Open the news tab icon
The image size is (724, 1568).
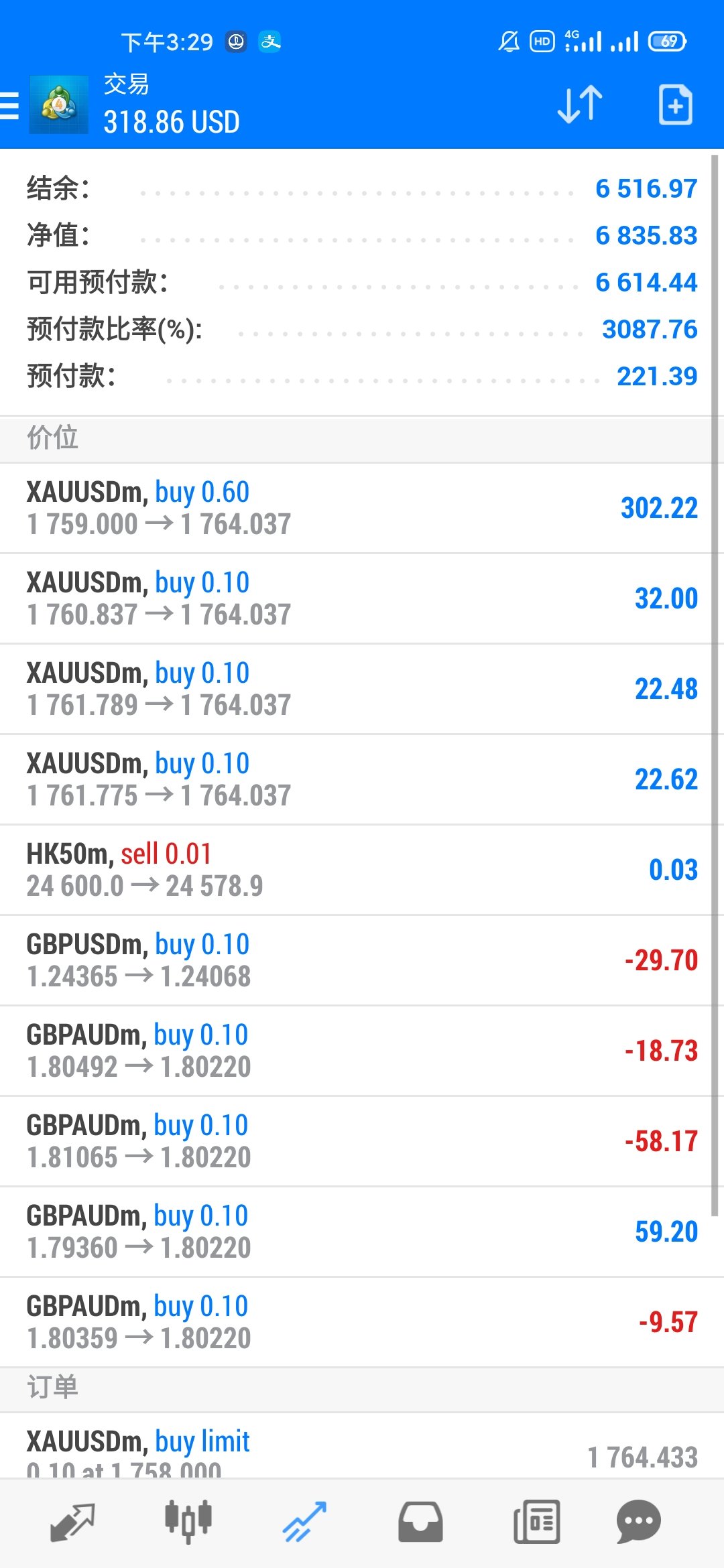pyautogui.click(x=536, y=1522)
